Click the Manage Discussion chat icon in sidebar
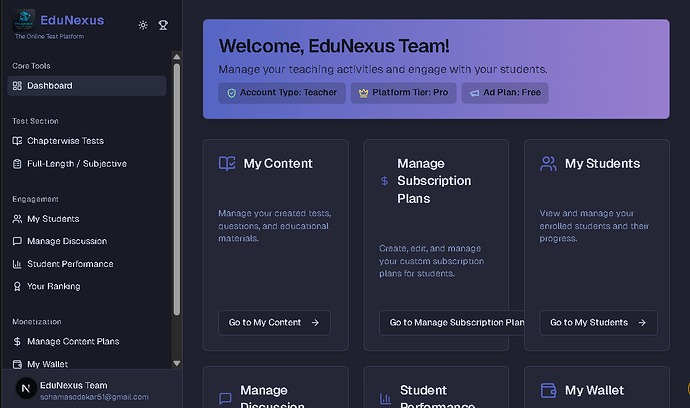Viewport: 690px width, 408px height. pos(17,241)
